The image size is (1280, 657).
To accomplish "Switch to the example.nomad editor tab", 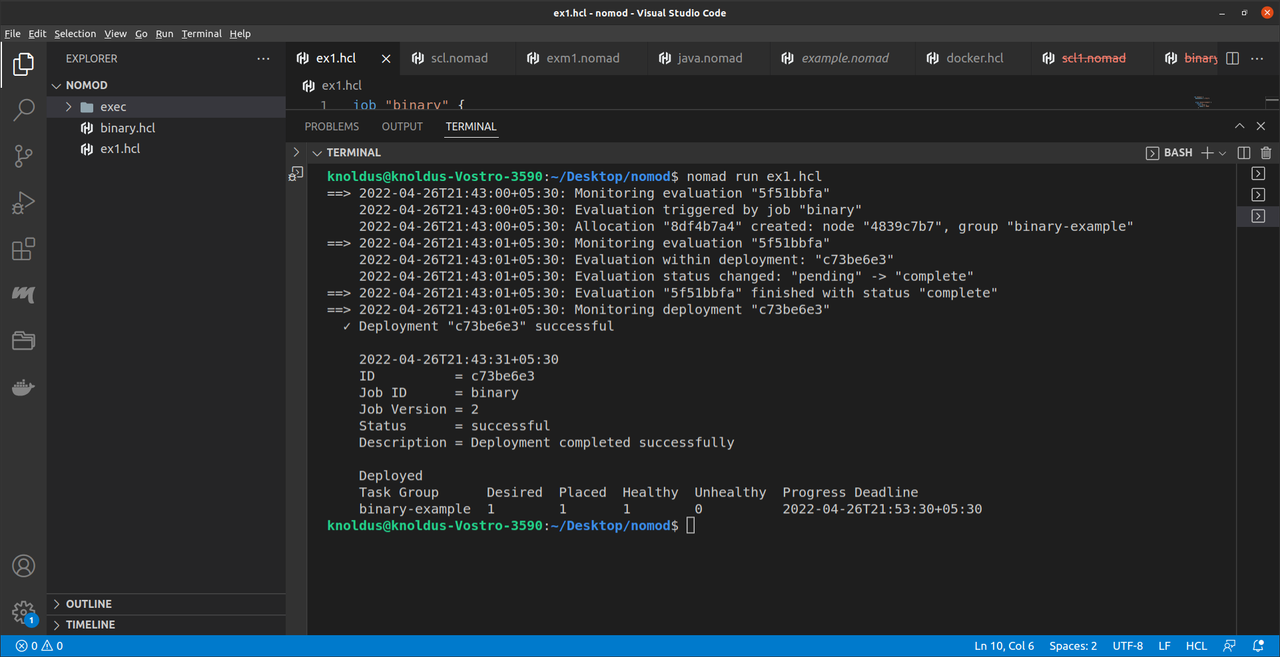I will pyautogui.click(x=844, y=58).
